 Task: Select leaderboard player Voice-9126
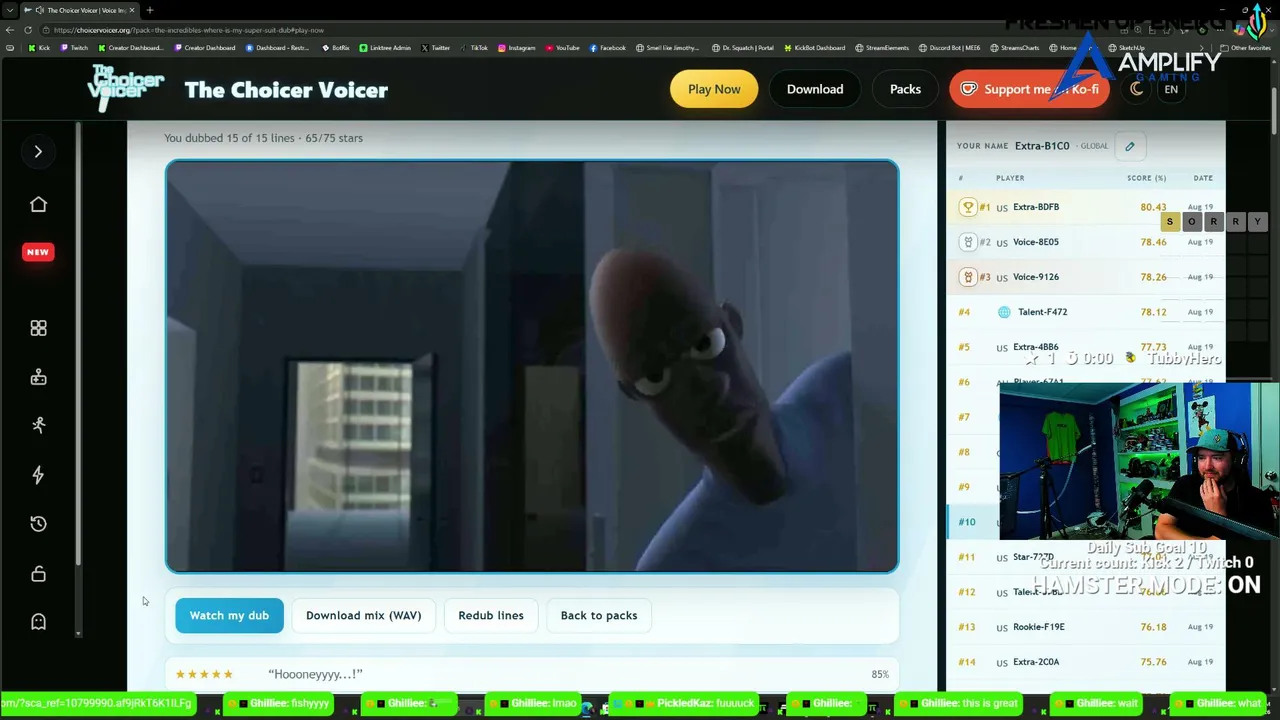[x=1036, y=277]
